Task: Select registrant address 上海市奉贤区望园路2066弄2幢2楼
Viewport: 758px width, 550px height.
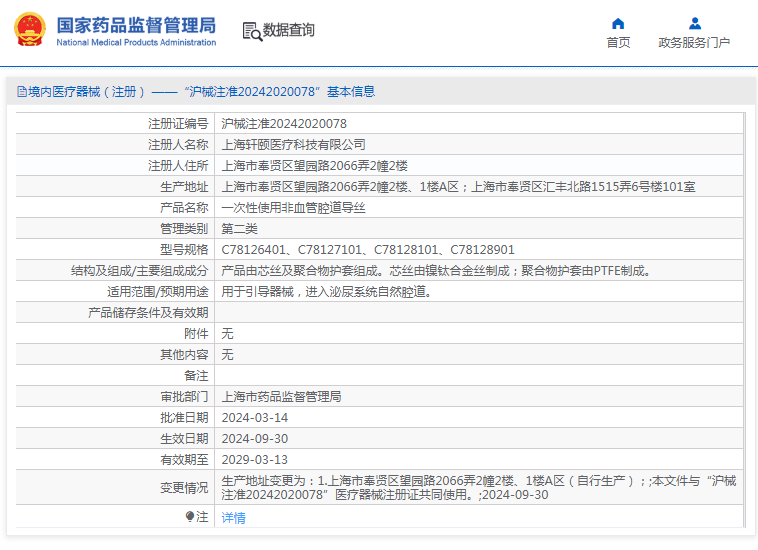Action: (x=314, y=166)
